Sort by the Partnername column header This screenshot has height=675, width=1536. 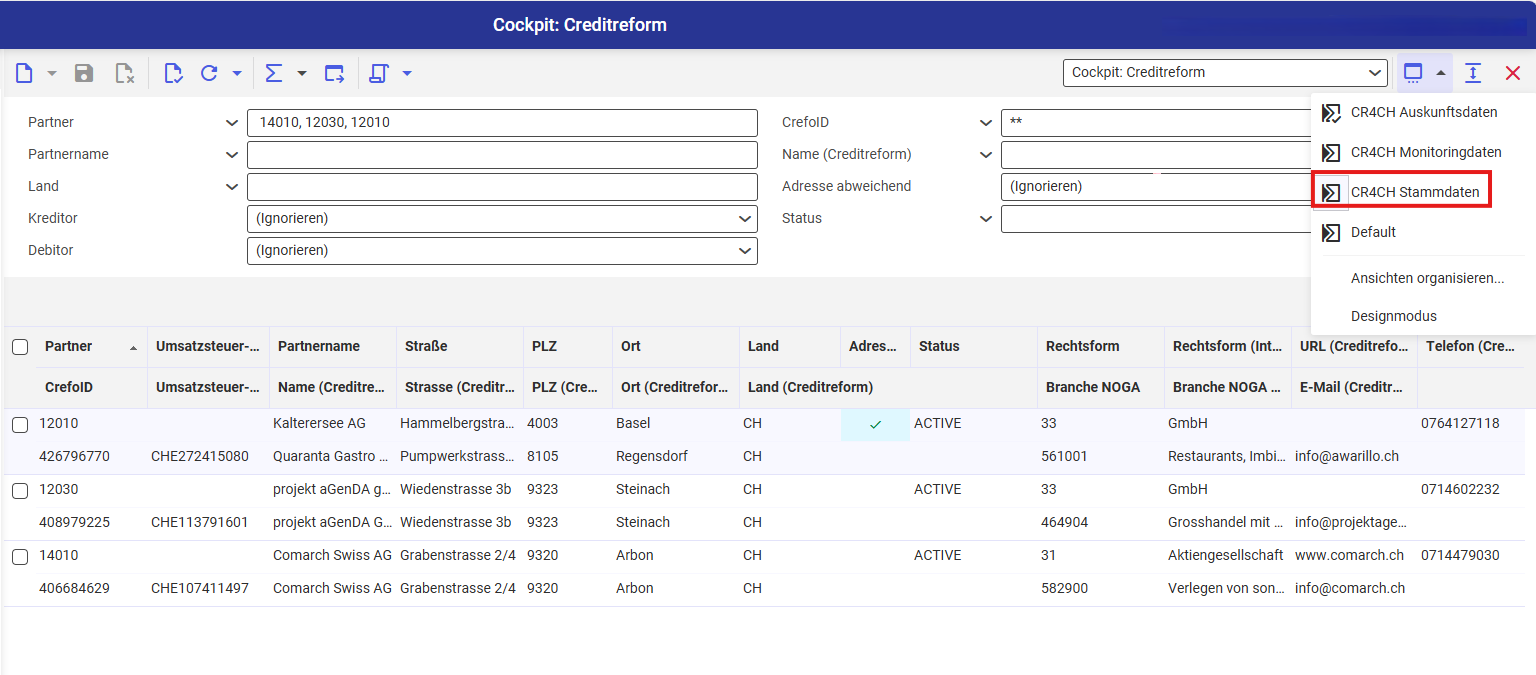(x=318, y=347)
